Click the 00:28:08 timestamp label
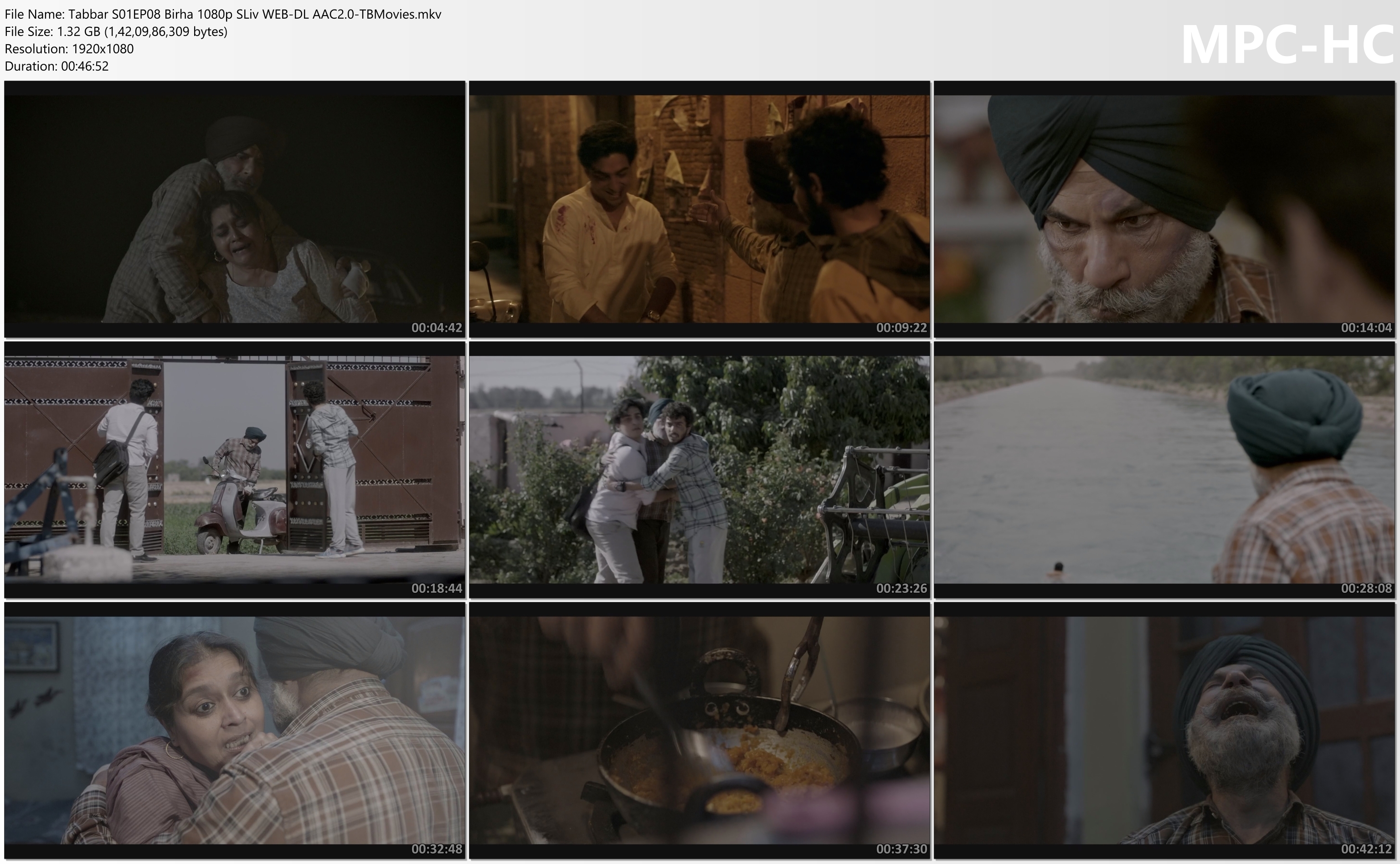 1366,588
